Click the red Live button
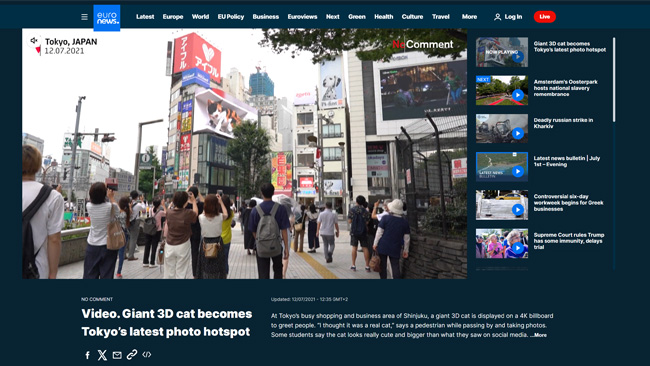Viewport: 650px width, 366px height. pyautogui.click(x=545, y=17)
